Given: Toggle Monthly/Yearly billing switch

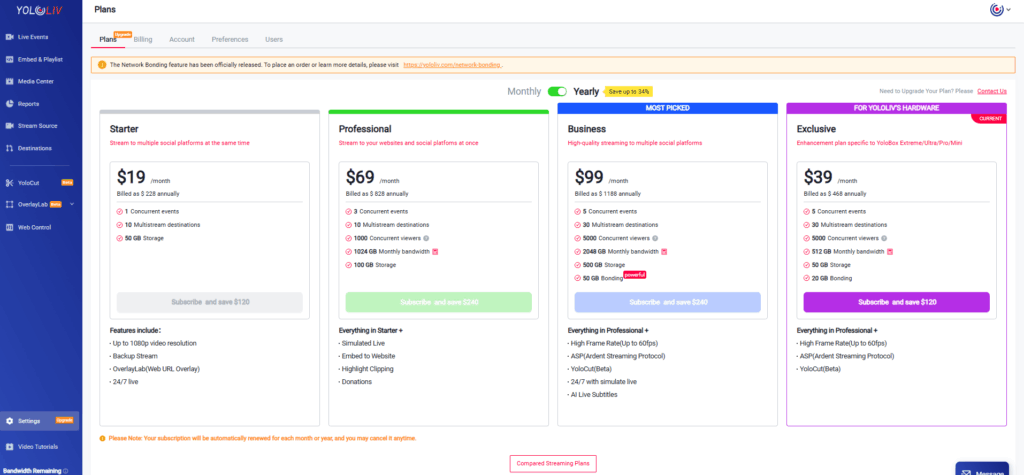Looking at the screenshot, I should coord(557,91).
